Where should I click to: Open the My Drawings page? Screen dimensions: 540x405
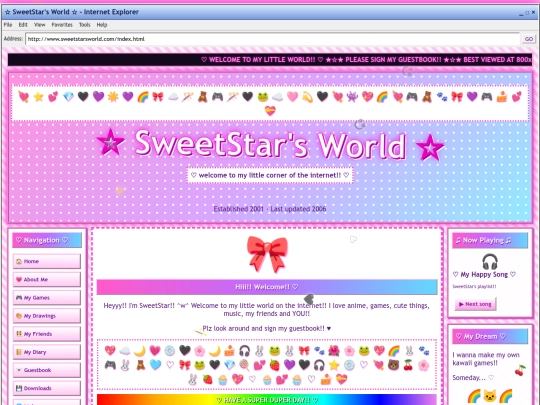click(x=47, y=316)
